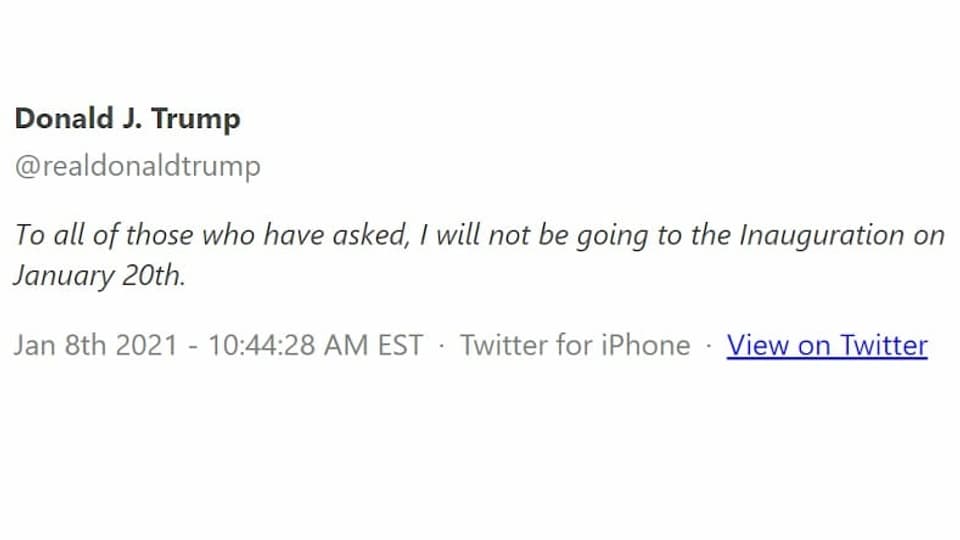Click the Twitter for iPhone source label
Viewport: 960px width, 540px height.
click(x=575, y=345)
